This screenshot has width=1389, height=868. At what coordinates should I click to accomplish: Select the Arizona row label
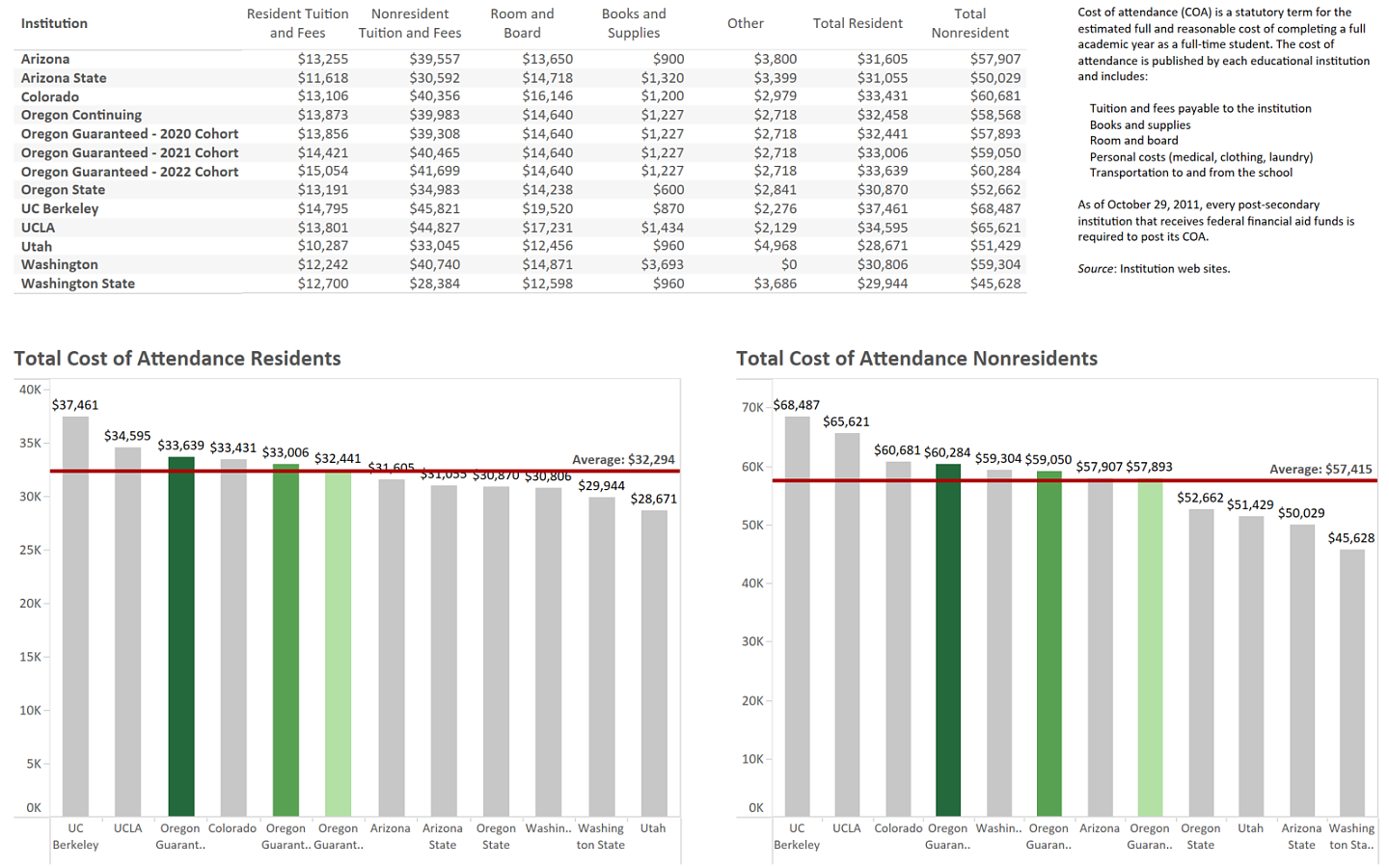pyautogui.click(x=45, y=59)
